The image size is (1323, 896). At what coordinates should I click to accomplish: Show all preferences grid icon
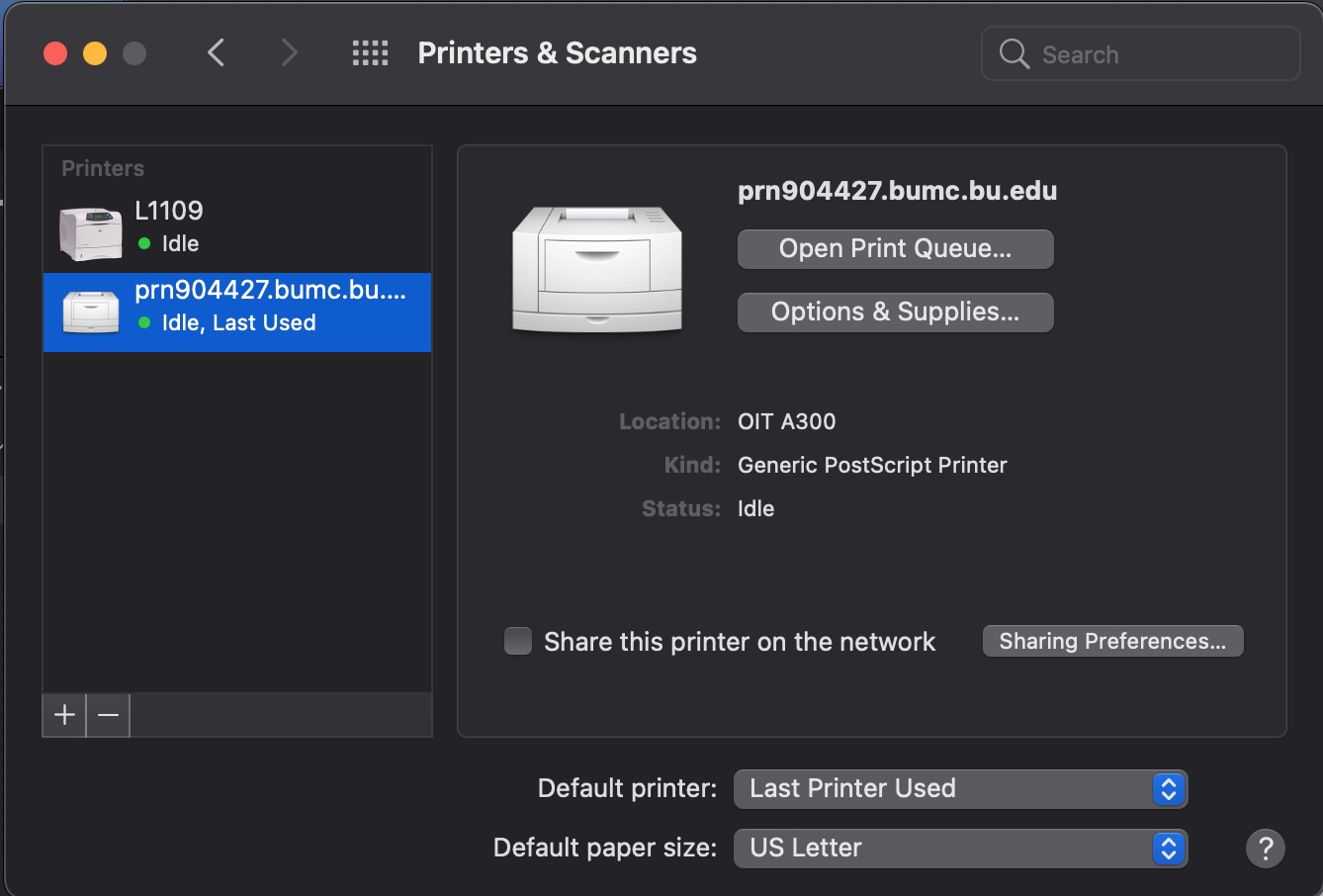(370, 52)
